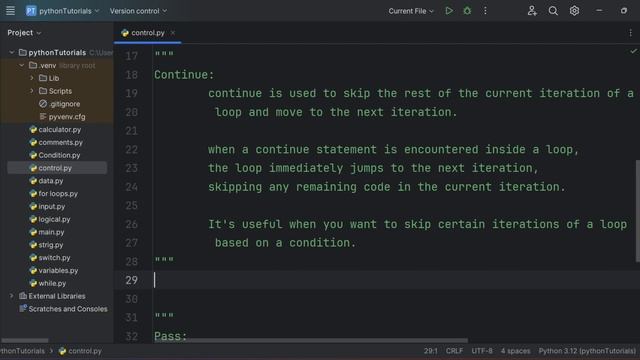Open data.py from project tree
This screenshot has width=640, height=360.
point(46,181)
